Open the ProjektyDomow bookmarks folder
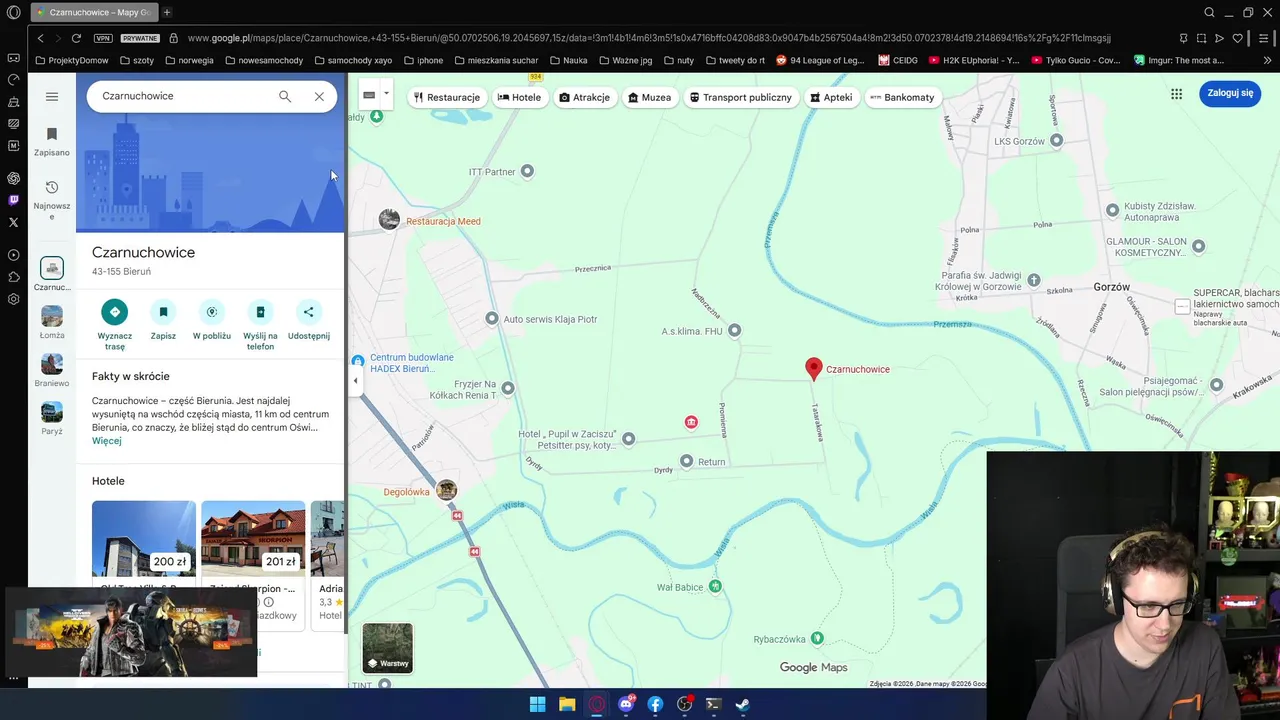Screen dimensions: 1280x720 [x=72, y=60]
